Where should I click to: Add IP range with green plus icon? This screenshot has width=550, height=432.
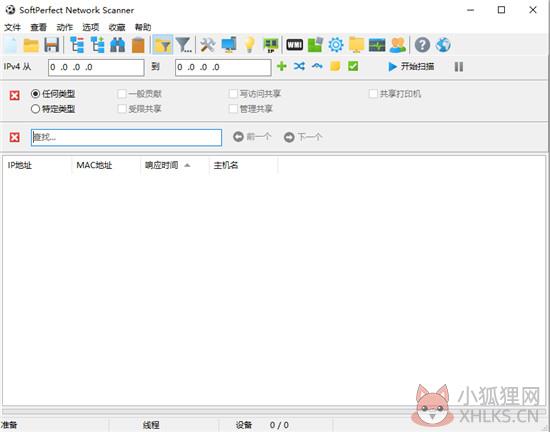[x=282, y=66]
